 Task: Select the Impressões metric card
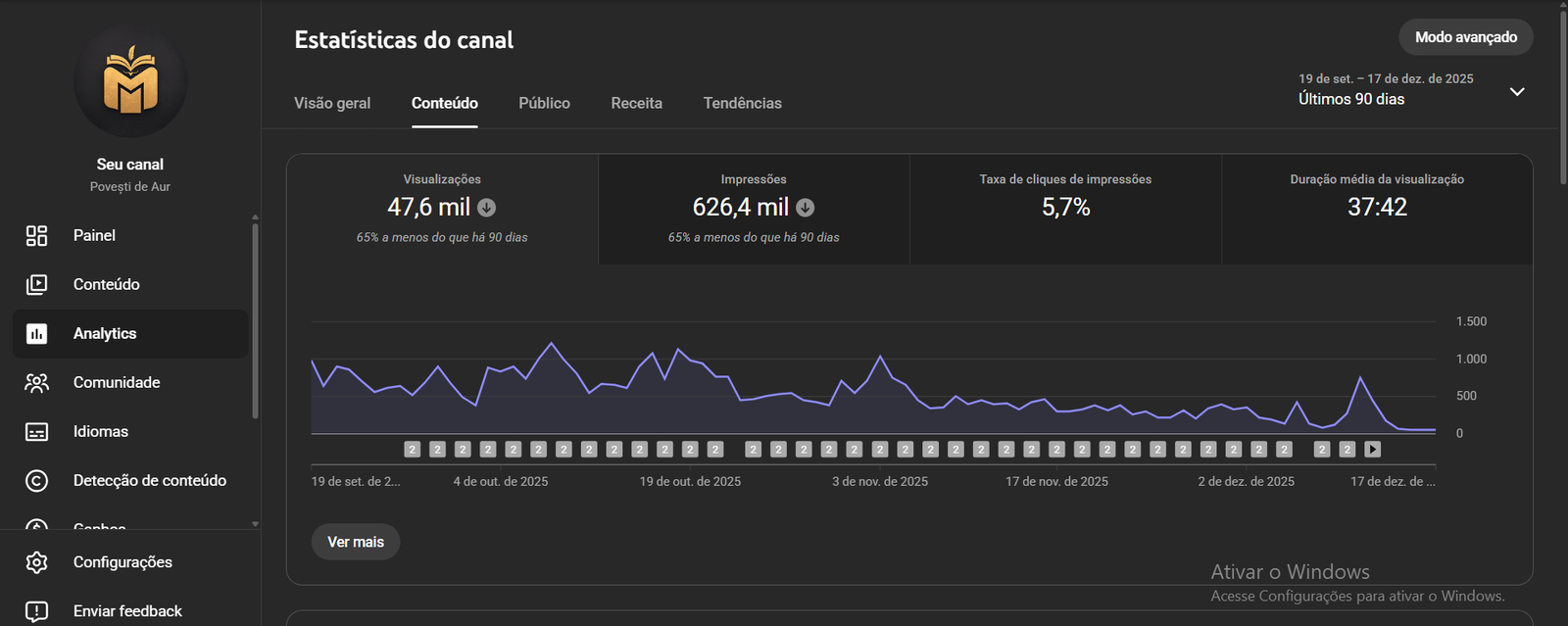[754, 209]
